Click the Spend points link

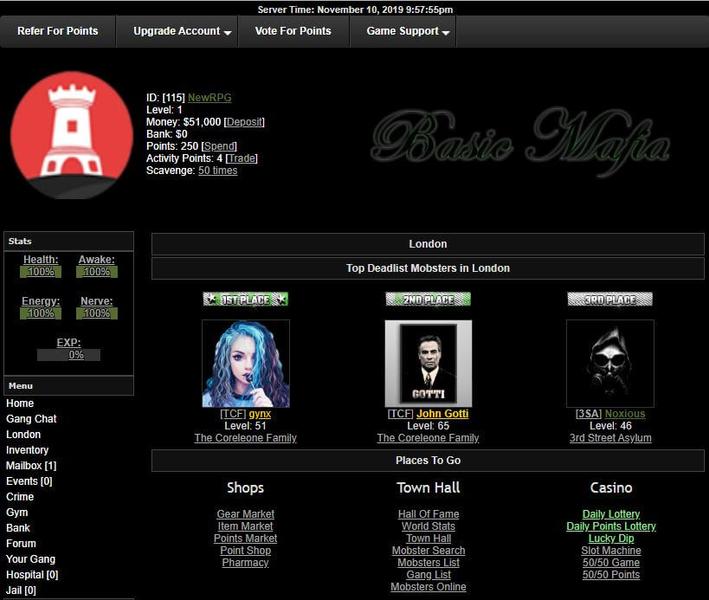click(x=220, y=146)
